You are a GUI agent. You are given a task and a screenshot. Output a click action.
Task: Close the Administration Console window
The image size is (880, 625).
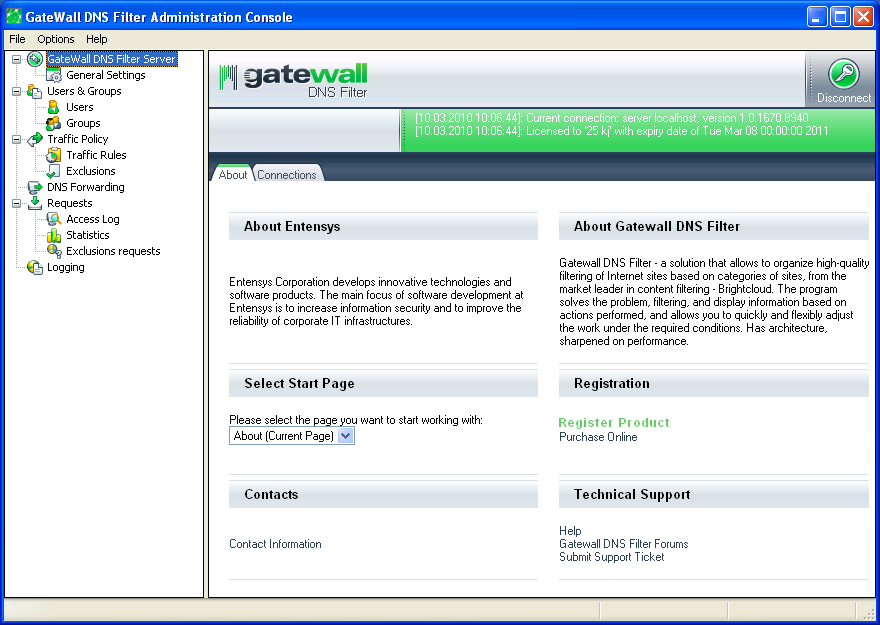pyautogui.click(x=863, y=17)
